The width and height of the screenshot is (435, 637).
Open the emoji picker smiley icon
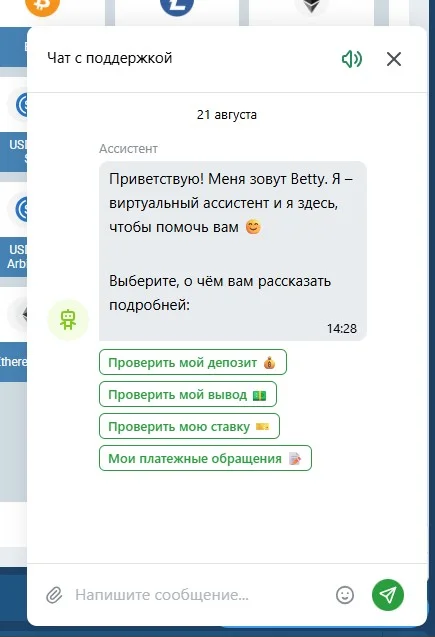click(345, 595)
